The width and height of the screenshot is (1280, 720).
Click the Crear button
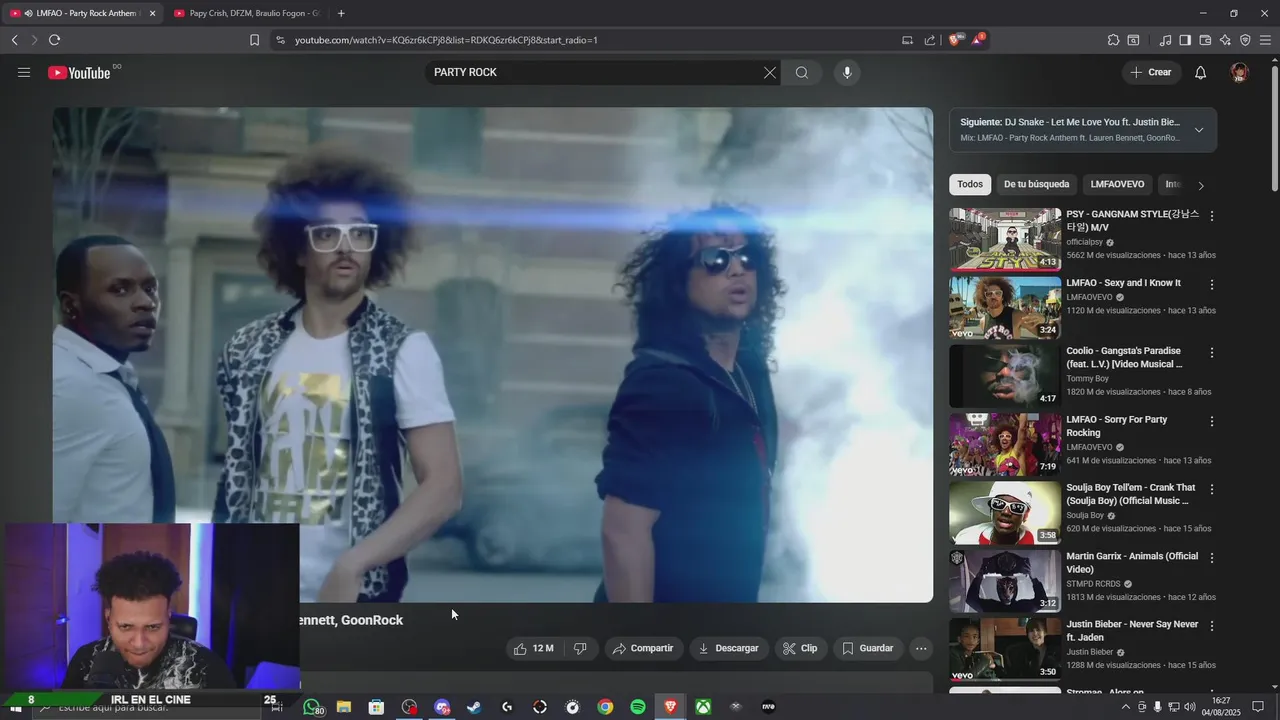(x=1151, y=72)
